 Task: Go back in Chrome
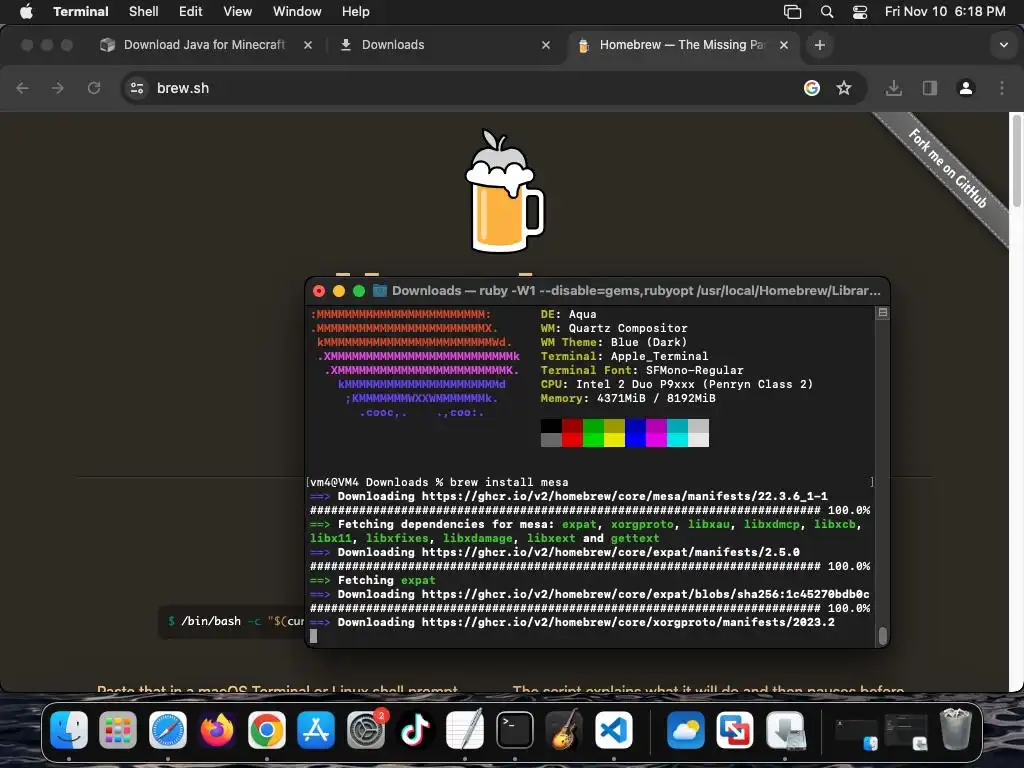point(22,88)
